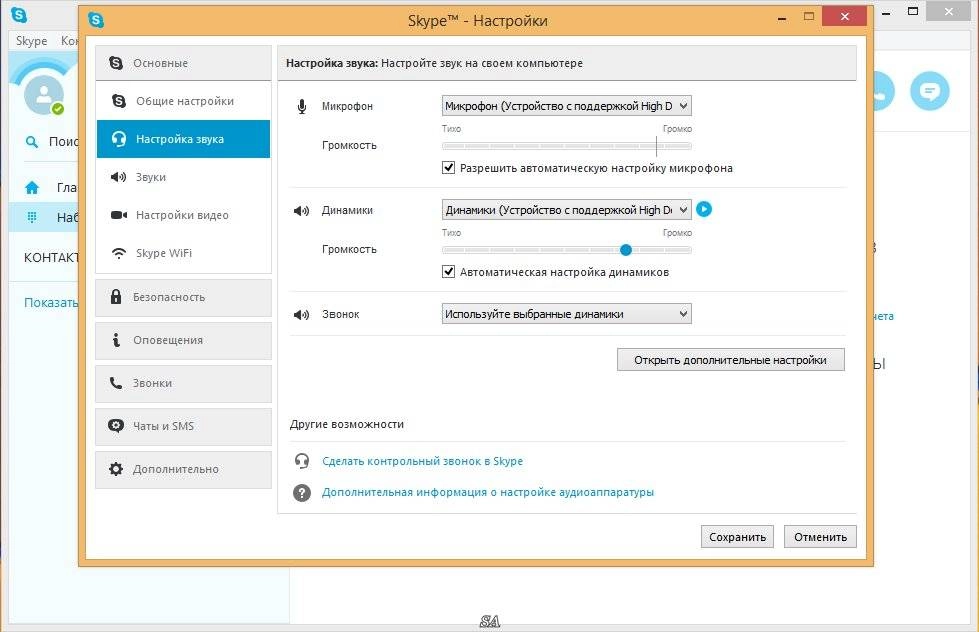This screenshot has width=979, height=632.
Task: Expand the Звонки section
Action: point(183,383)
